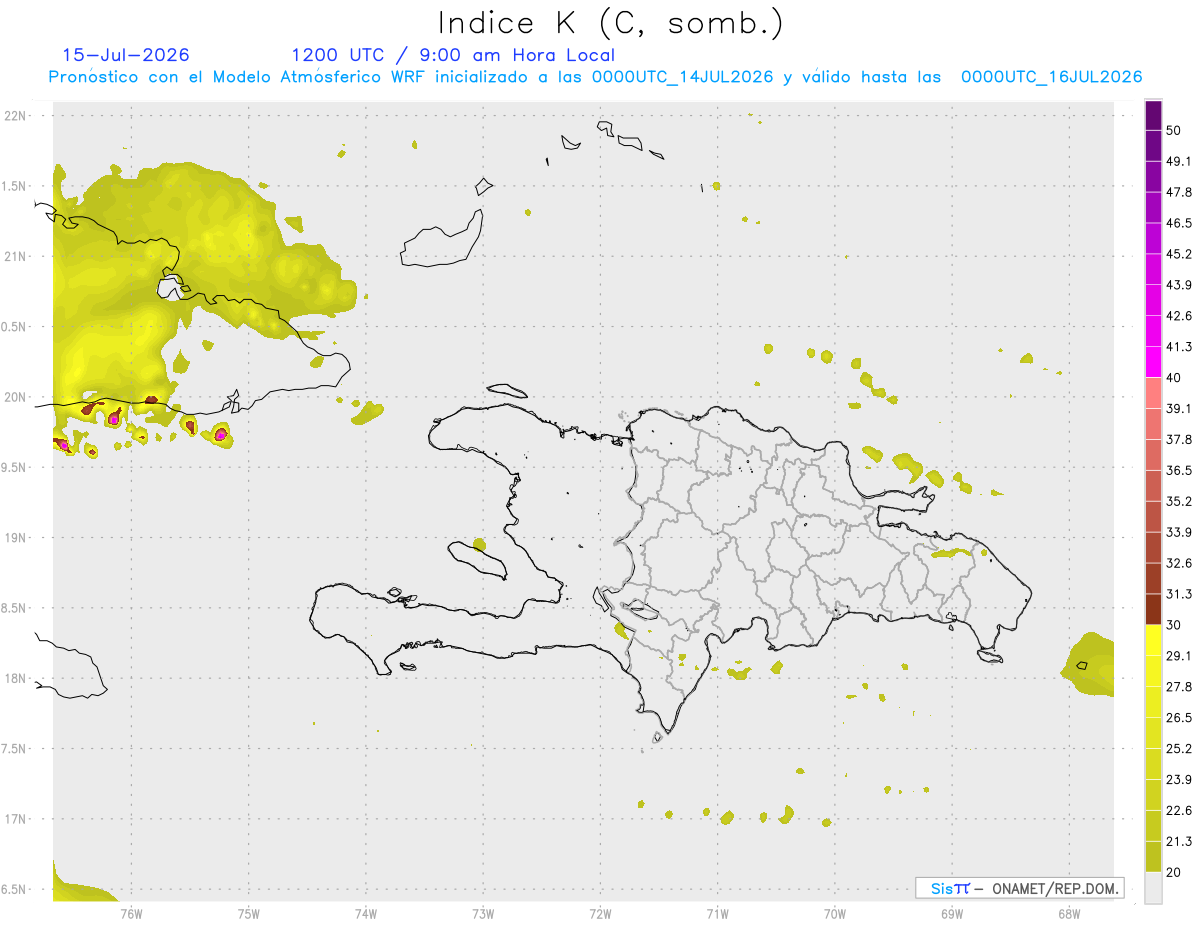Click the latitude axis label "21N"
This screenshot has width=1200, height=927.
[17, 256]
